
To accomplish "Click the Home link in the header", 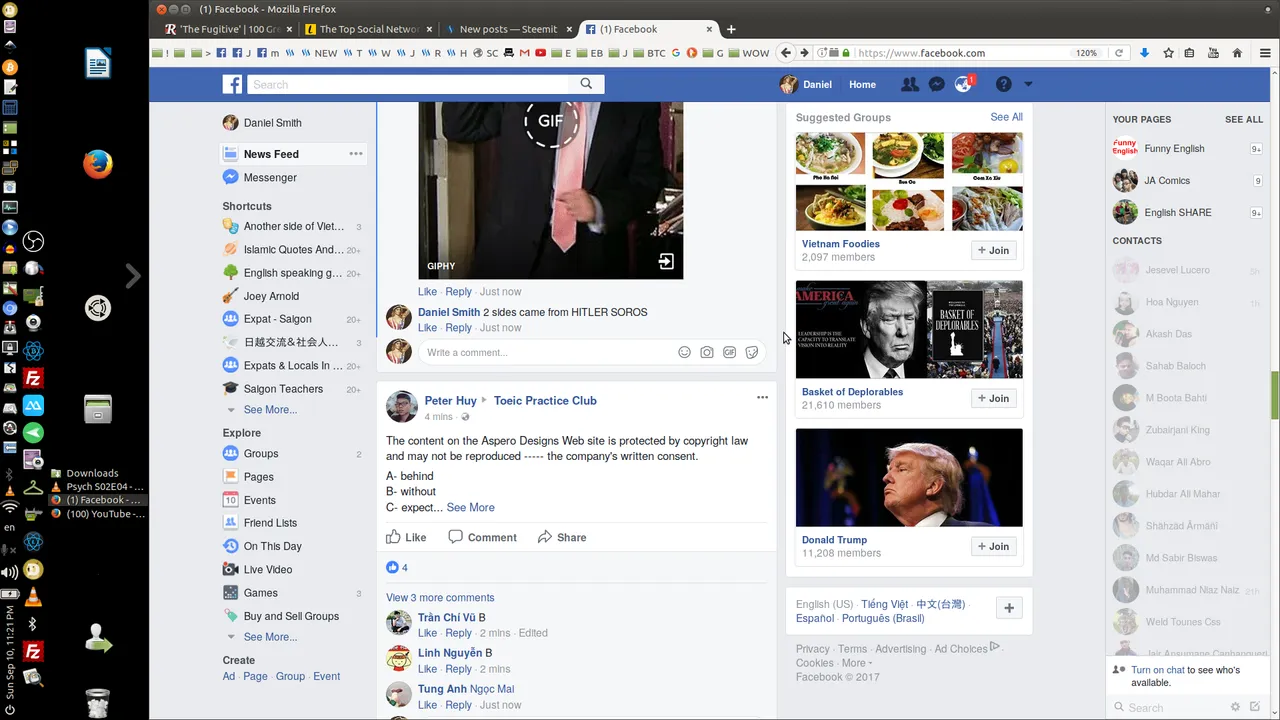I will pyautogui.click(x=862, y=85).
